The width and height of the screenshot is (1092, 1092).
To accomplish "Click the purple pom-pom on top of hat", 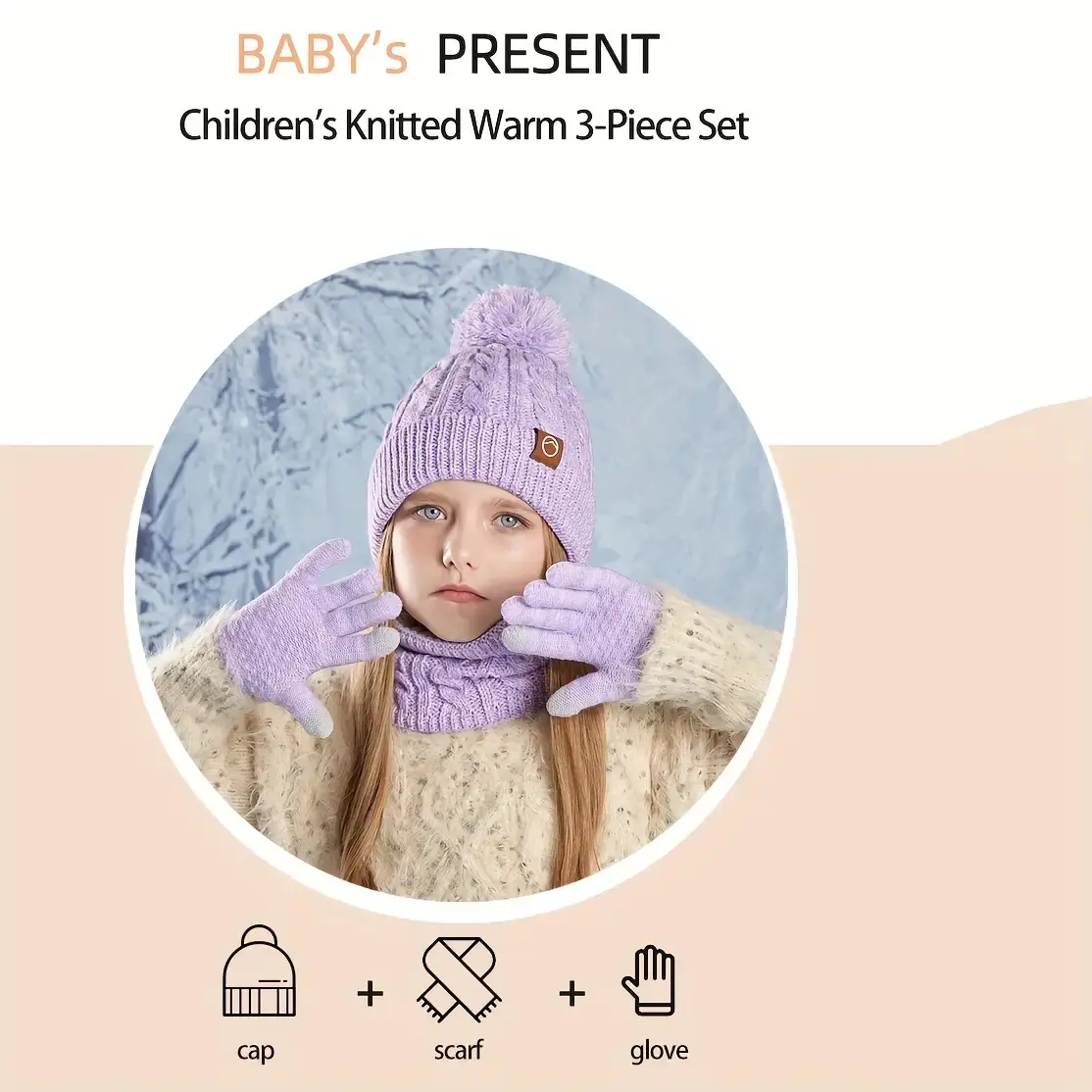I will [510, 328].
